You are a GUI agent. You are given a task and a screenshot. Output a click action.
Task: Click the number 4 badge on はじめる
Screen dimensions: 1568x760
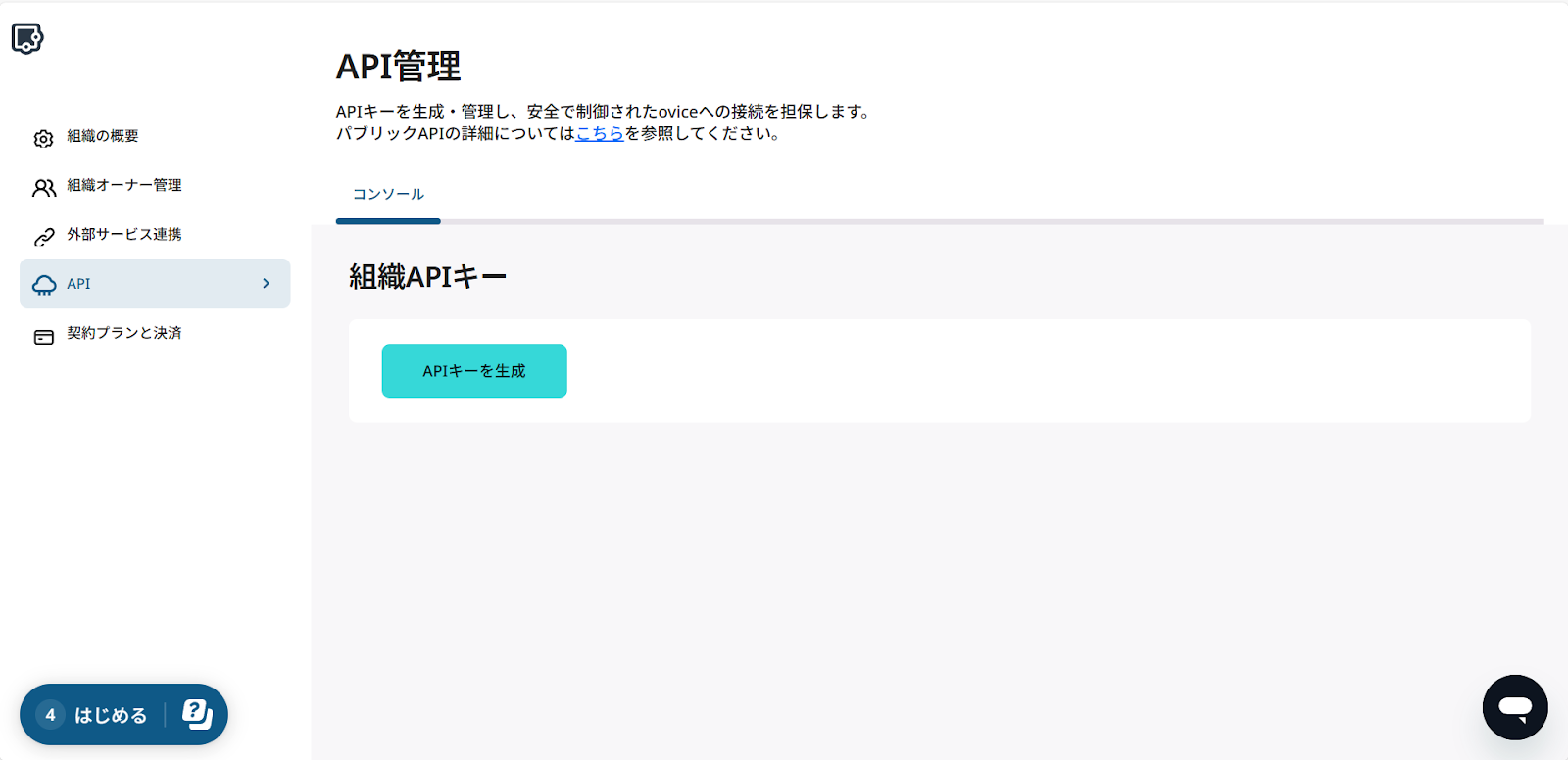(x=51, y=715)
